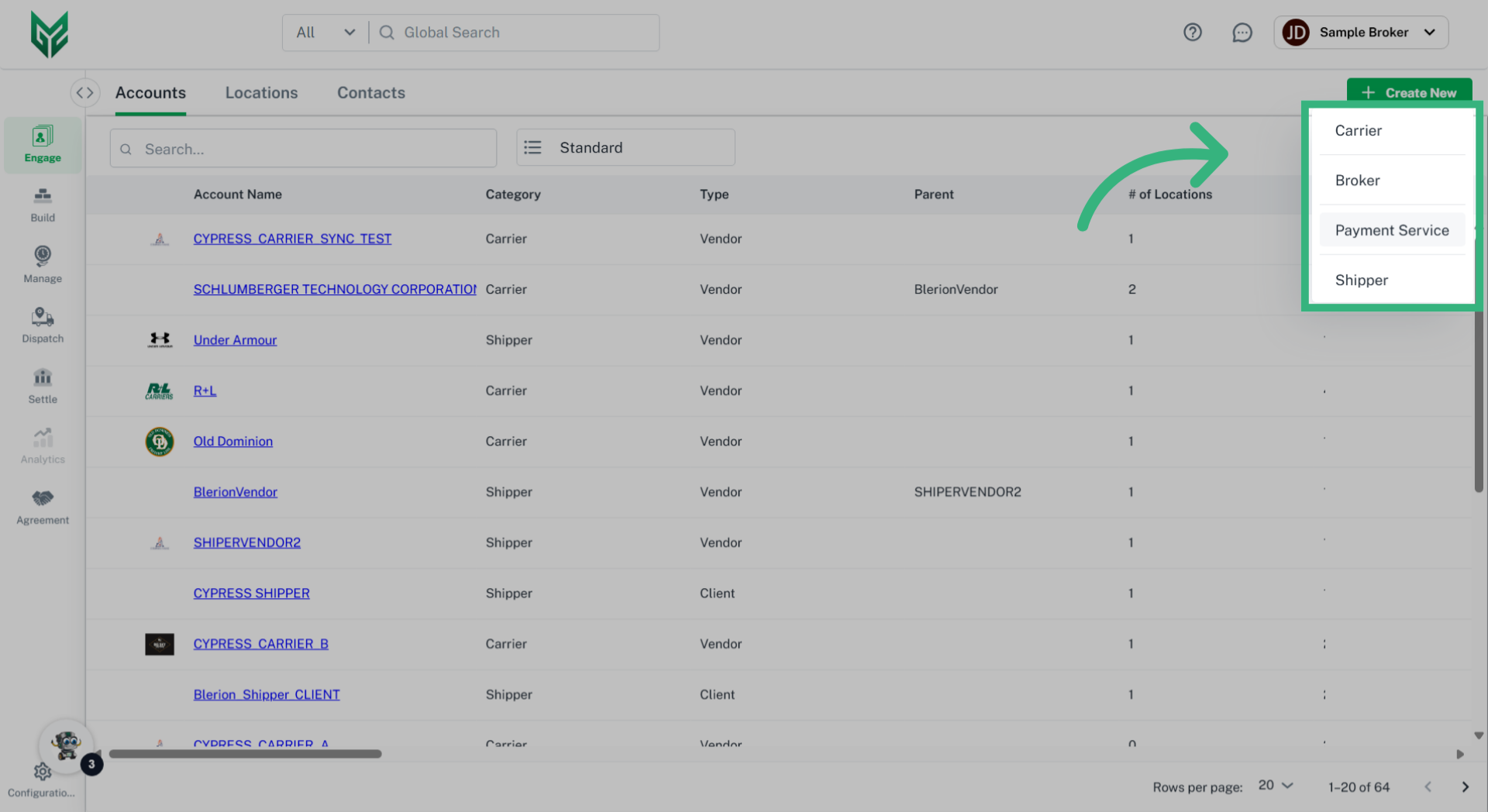Open the Under Armour account link
This screenshot has height=812, width=1488.
pos(235,340)
